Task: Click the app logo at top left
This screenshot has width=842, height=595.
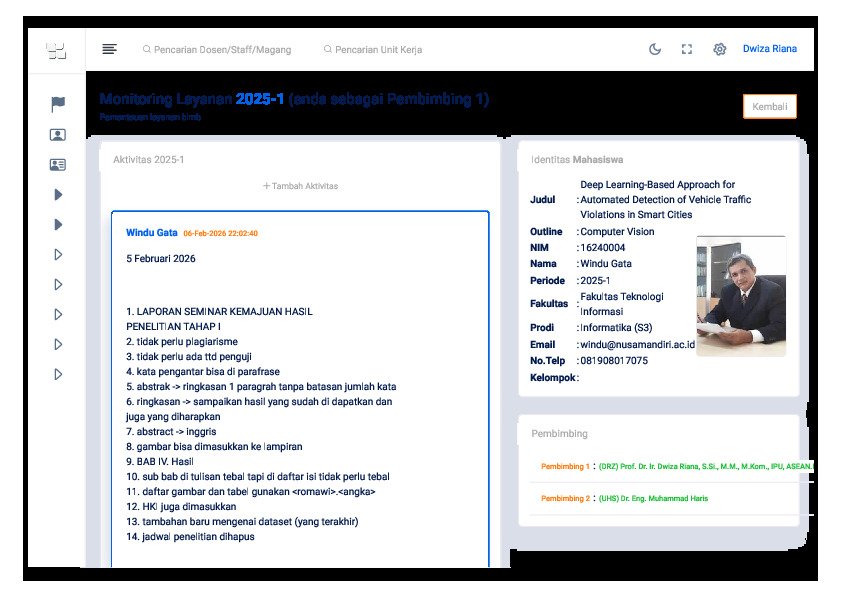Action: (56, 50)
